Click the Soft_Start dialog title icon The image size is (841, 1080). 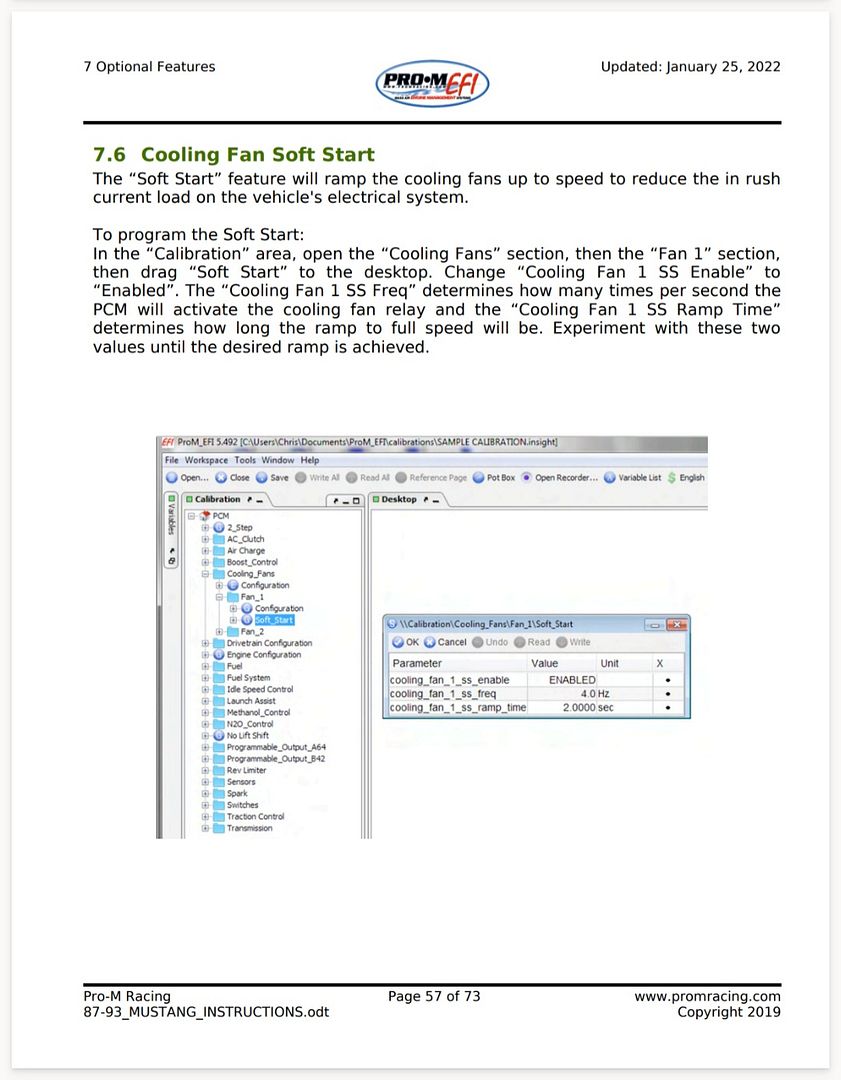tap(393, 624)
